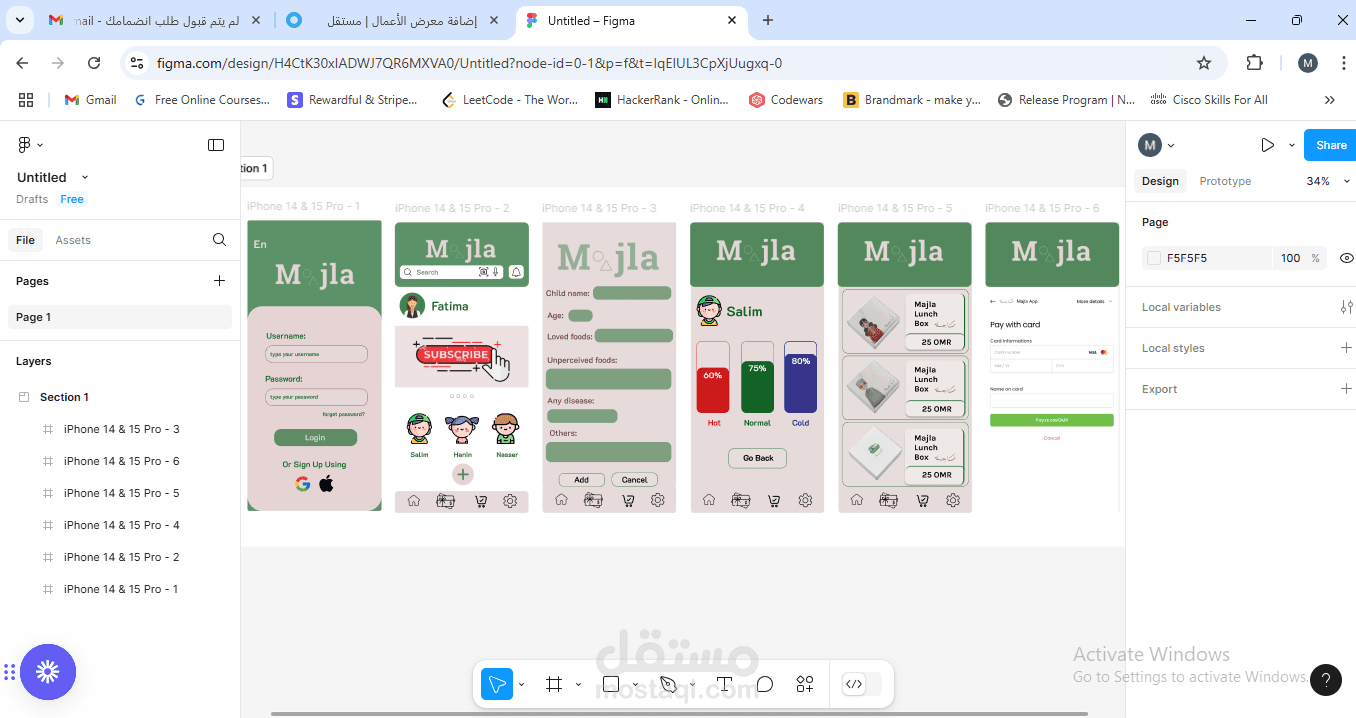1356x718 pixels.
Task: Select layer iPhone 14 & 15 Pro - 2
Action: [x=120, y=557]
